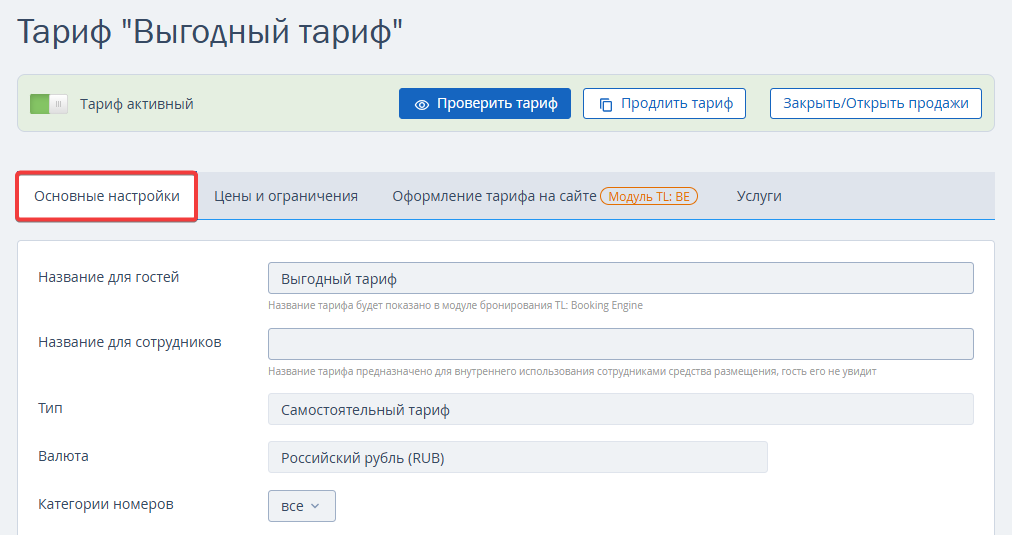The height and width of the screenshot is (535, 1012).
Task: Click the eye icon in Проверить тариф
Action: click(x=422, y=104)
